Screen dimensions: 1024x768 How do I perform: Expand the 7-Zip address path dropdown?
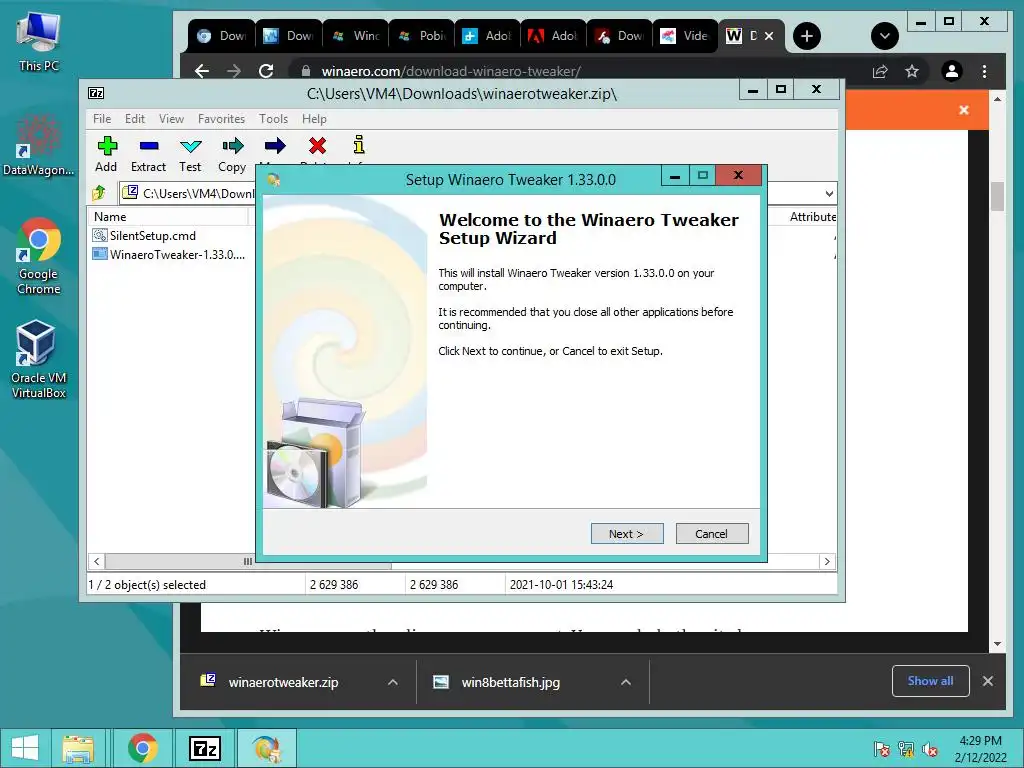click(x=829, y=193)
